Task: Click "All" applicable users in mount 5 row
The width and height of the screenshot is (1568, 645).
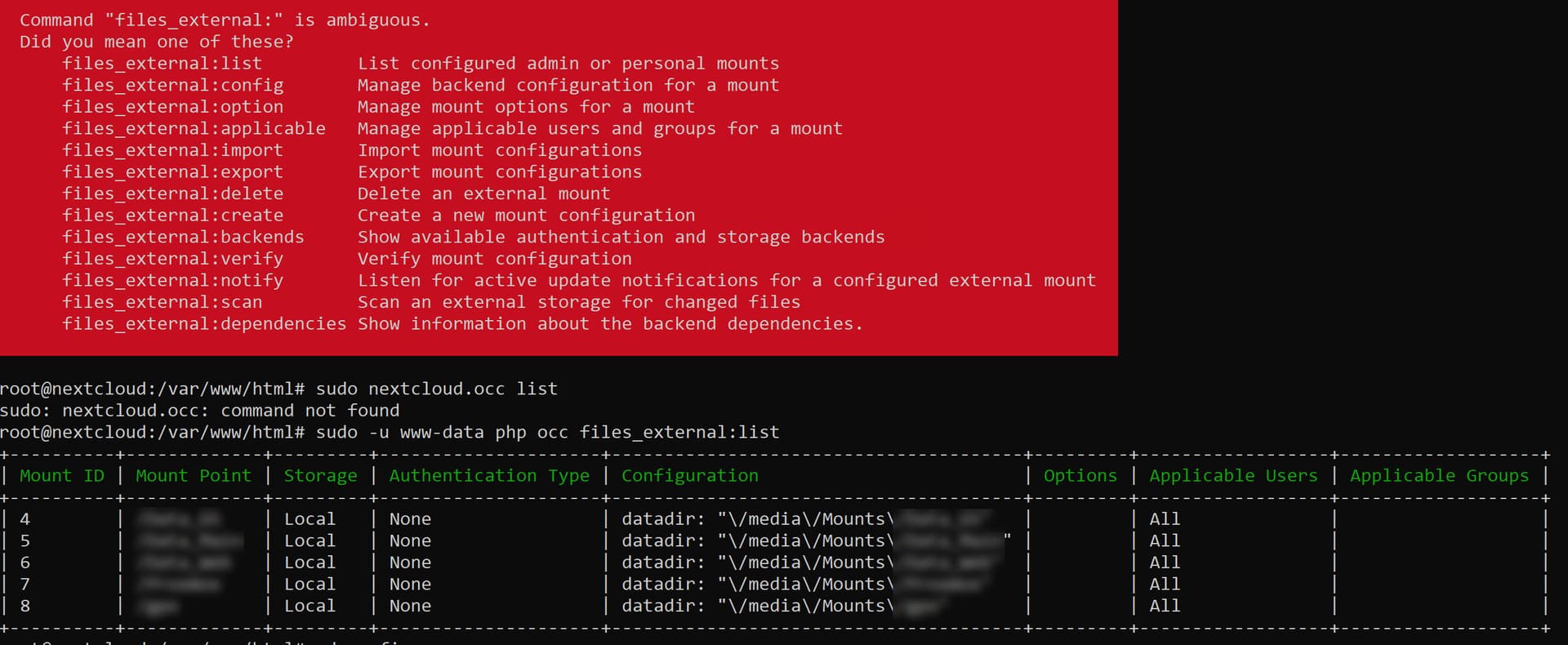Action: tap(1165, 540)
